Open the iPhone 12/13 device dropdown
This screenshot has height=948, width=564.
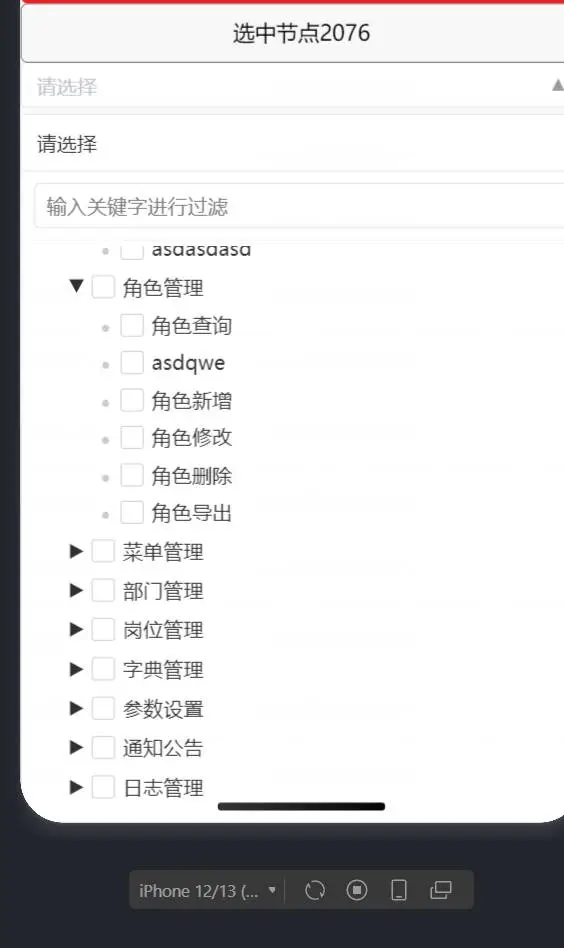tap(207, 891)
